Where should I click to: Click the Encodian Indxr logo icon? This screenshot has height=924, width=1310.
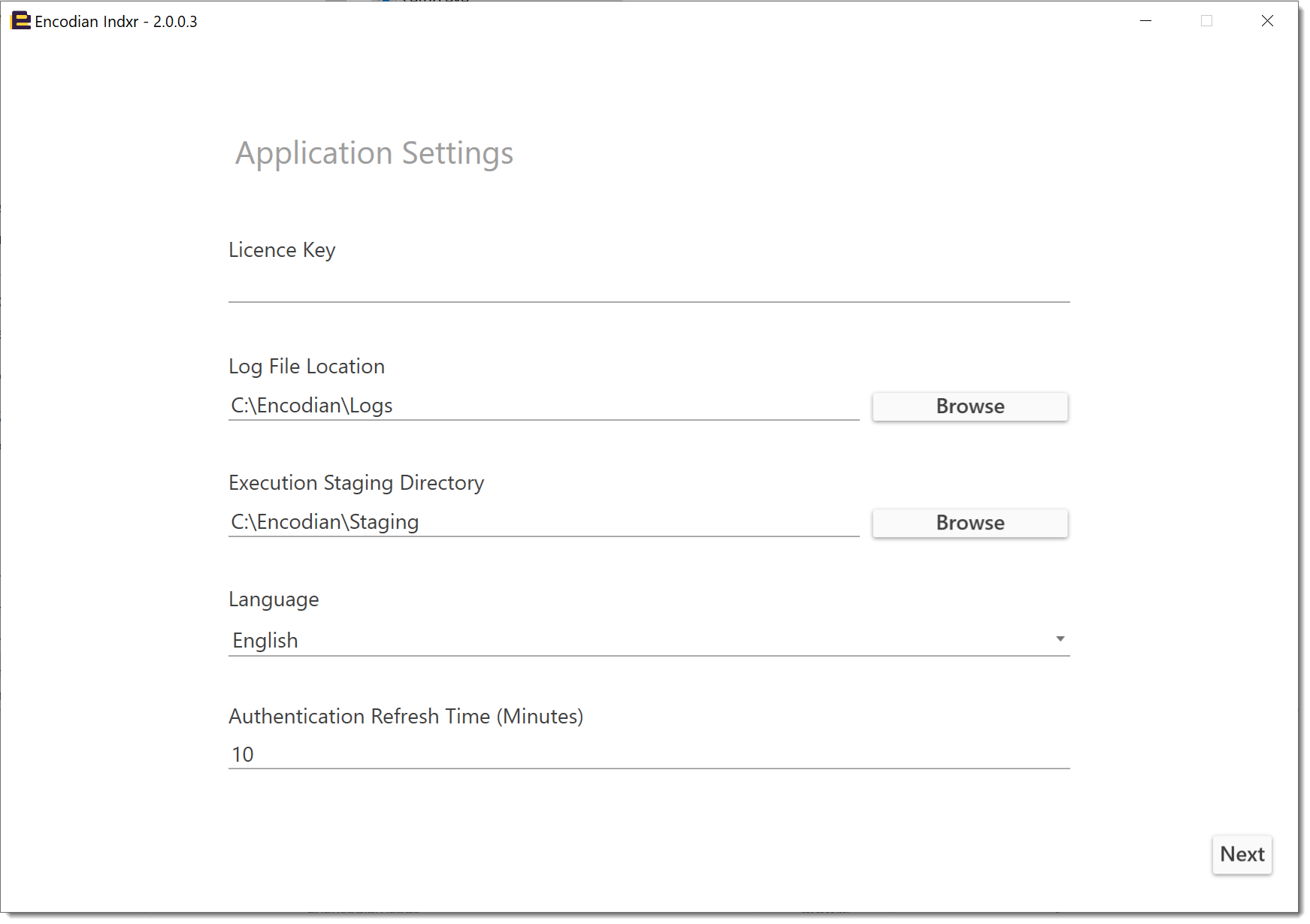(x=20, y=21)
